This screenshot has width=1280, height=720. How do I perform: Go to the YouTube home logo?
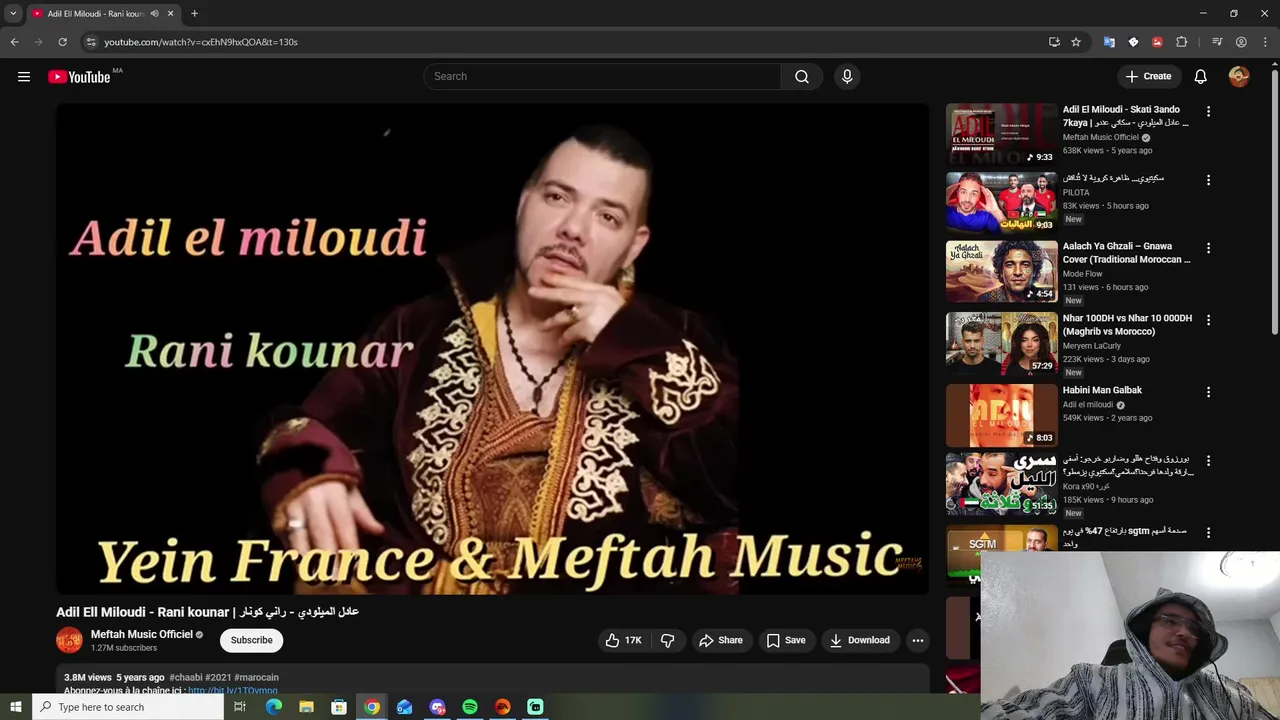pos(79,77)
